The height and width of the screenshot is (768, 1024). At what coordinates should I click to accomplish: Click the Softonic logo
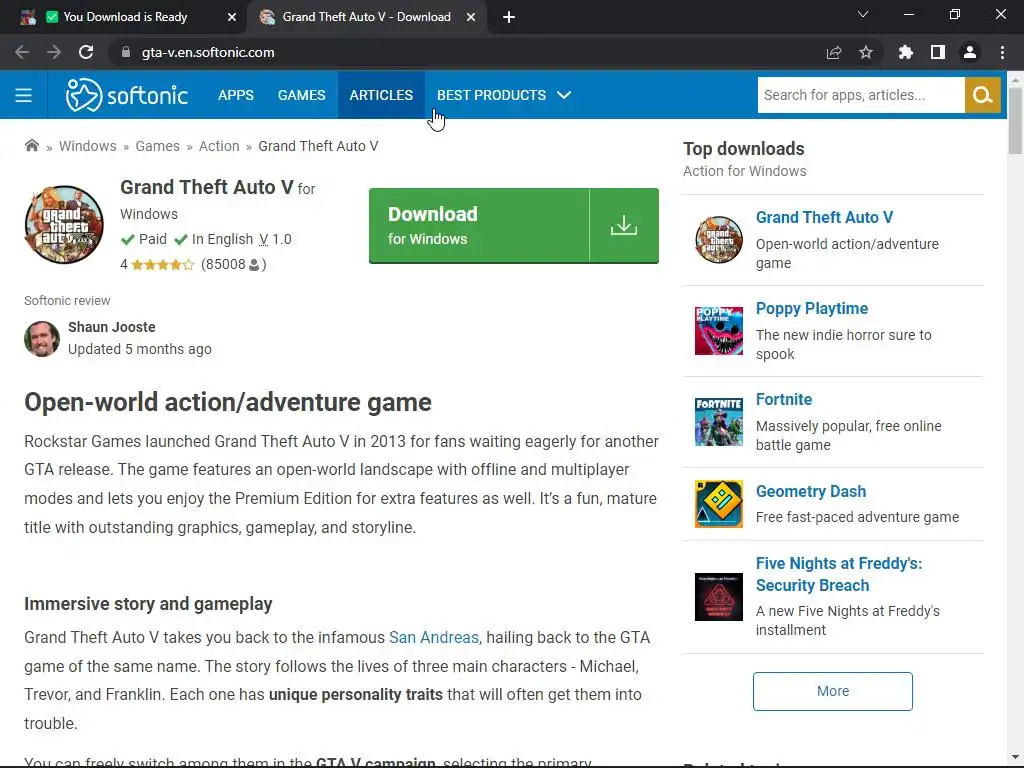(127, 95)
